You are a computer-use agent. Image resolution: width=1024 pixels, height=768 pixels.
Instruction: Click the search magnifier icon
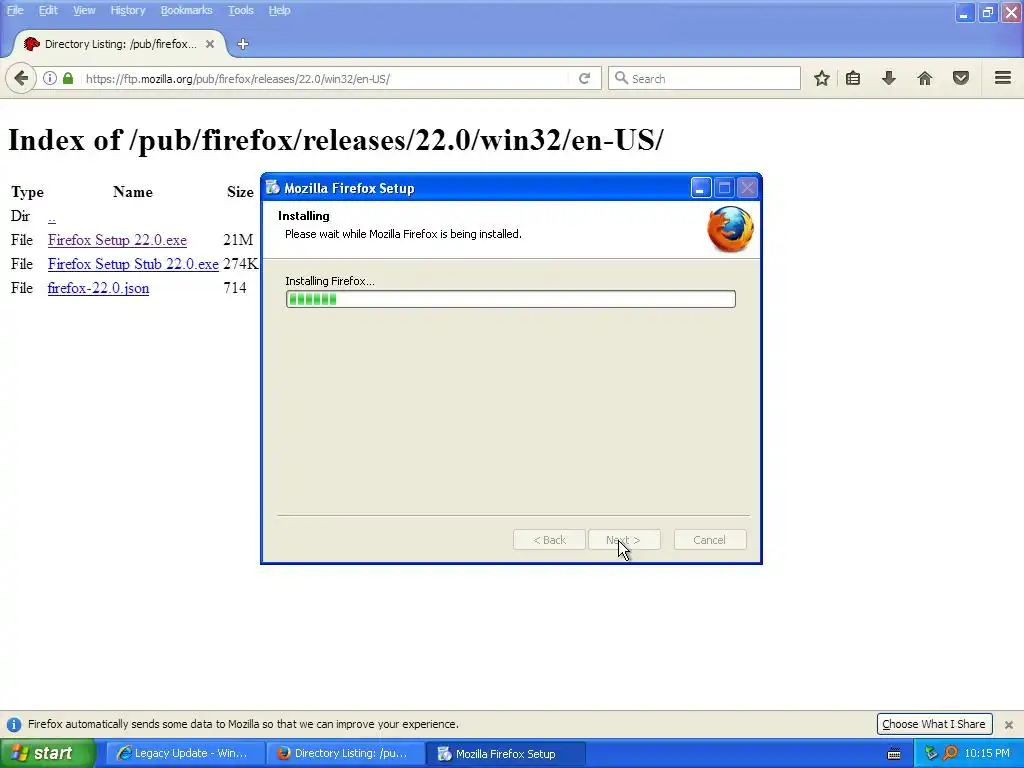pyautogui.click(x=621, y=78)
